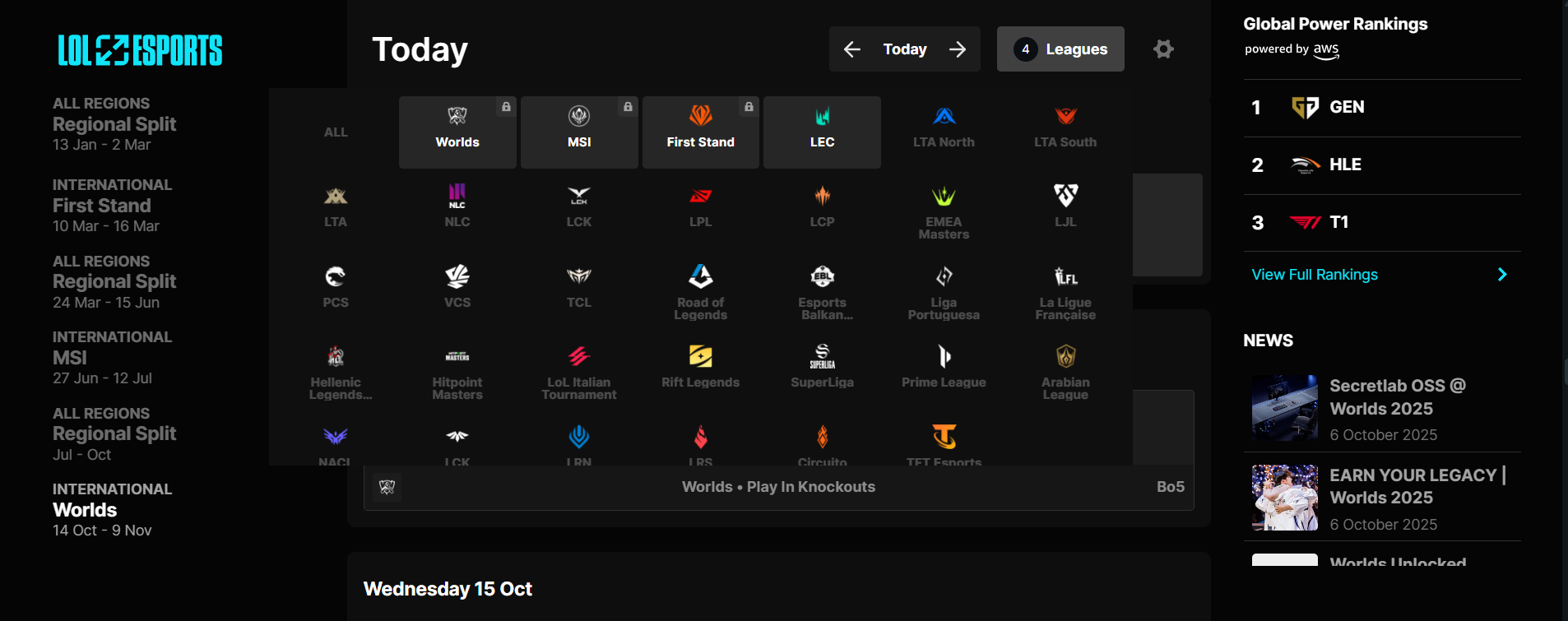The height and width of the screenshot is (621, 1568).
Task: Click the LCP league icon
Action: coord(822,196)
